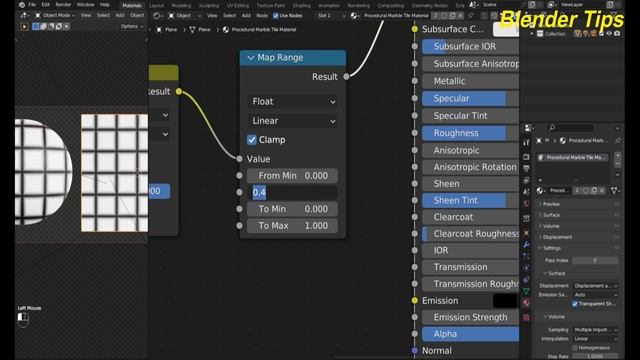The image size is (640, 360).
Task: Click the Value input socket of Map Range
Action: point(239,159)
